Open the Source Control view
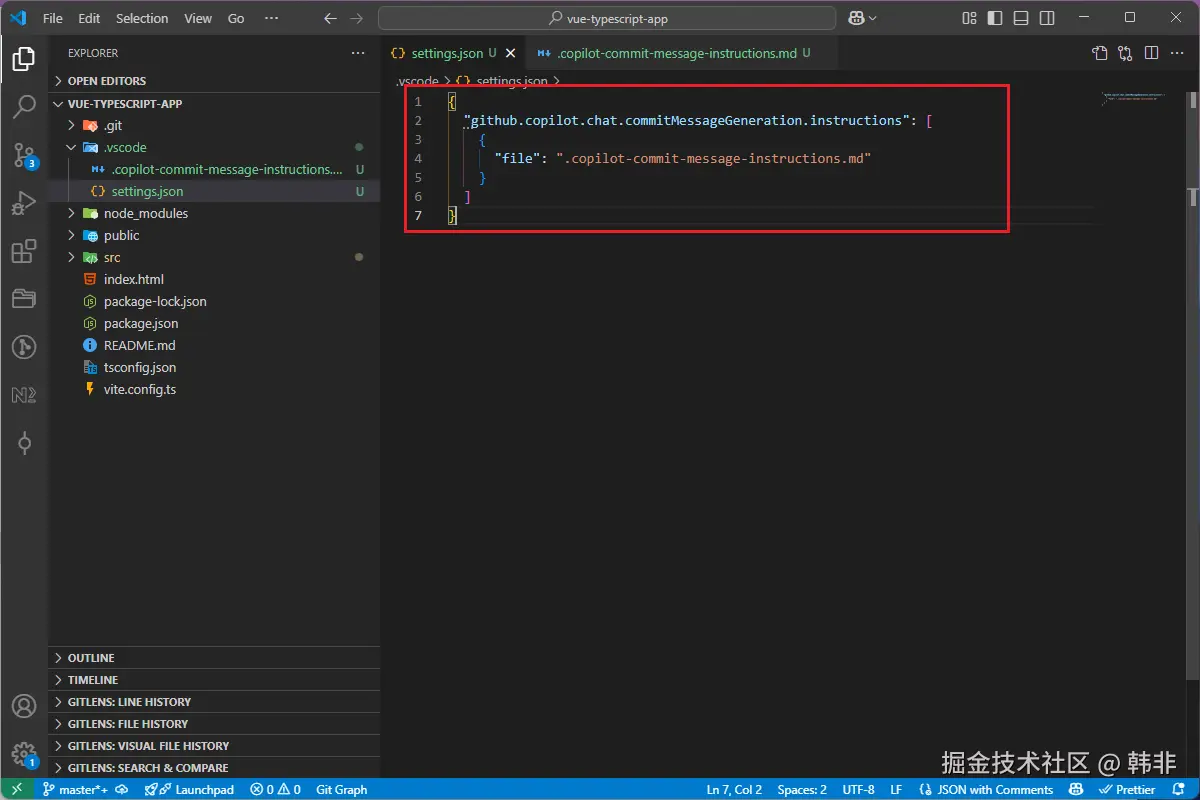Screen dimensions: 1200x800 point(24,154)
